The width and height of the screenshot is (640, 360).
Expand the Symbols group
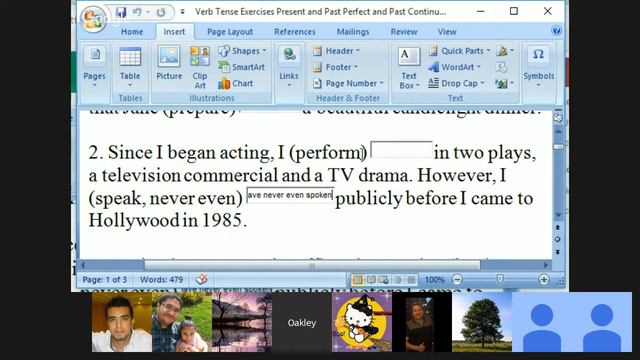point(538,67)
